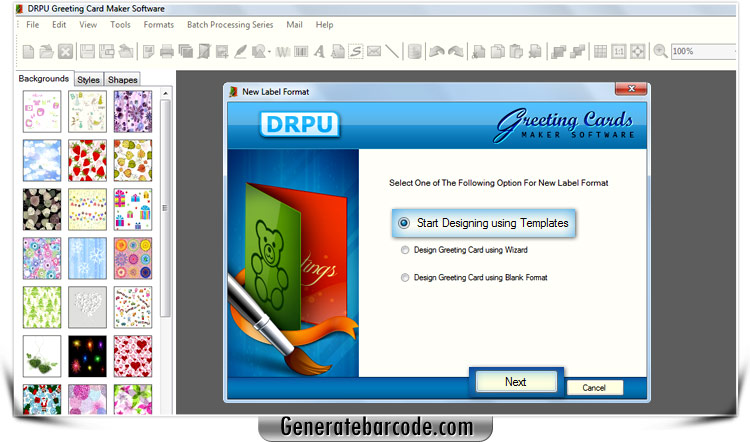Select the line drawing tool

(x=392, y=51)
